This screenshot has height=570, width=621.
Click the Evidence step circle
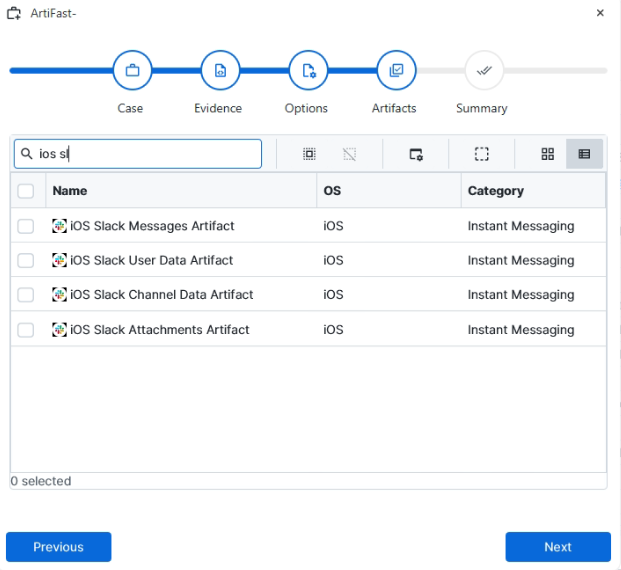pos(220,71)
